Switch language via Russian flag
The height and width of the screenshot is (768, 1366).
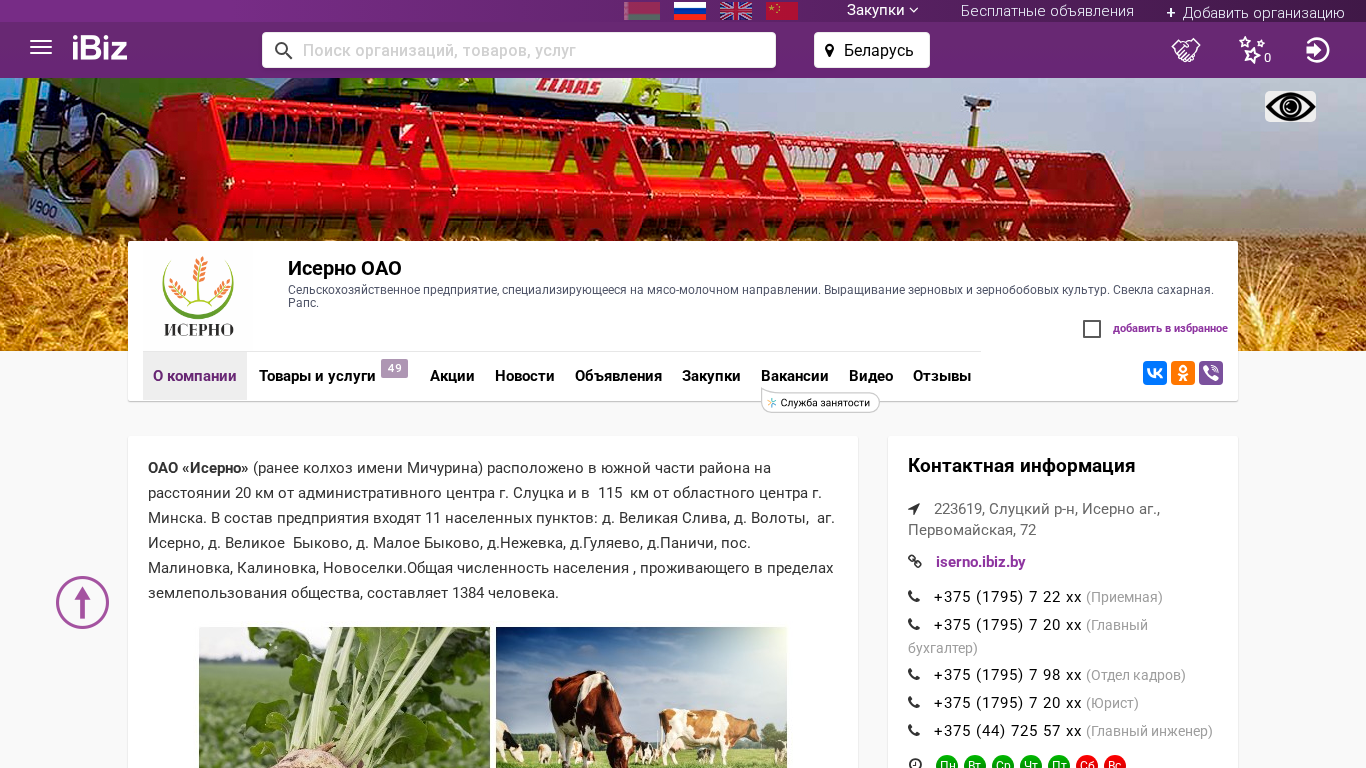click(x=690, y=11)
